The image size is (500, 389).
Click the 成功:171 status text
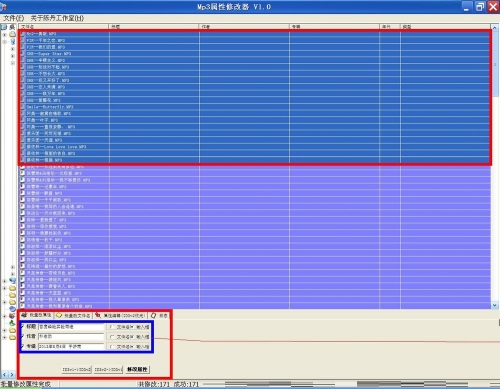coord(186,384)
